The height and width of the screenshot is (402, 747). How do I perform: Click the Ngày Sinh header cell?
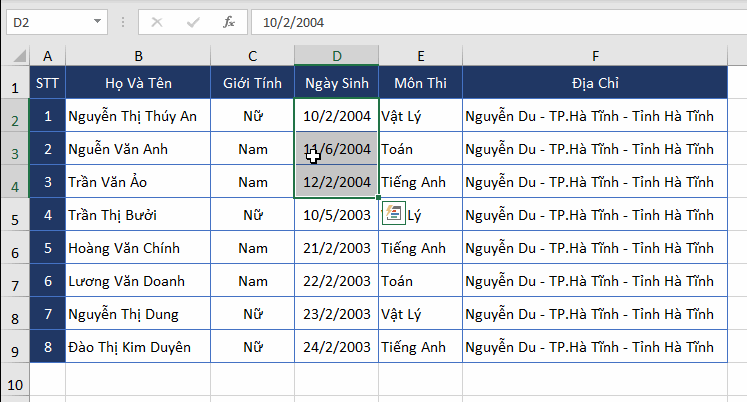coord(336,82)
